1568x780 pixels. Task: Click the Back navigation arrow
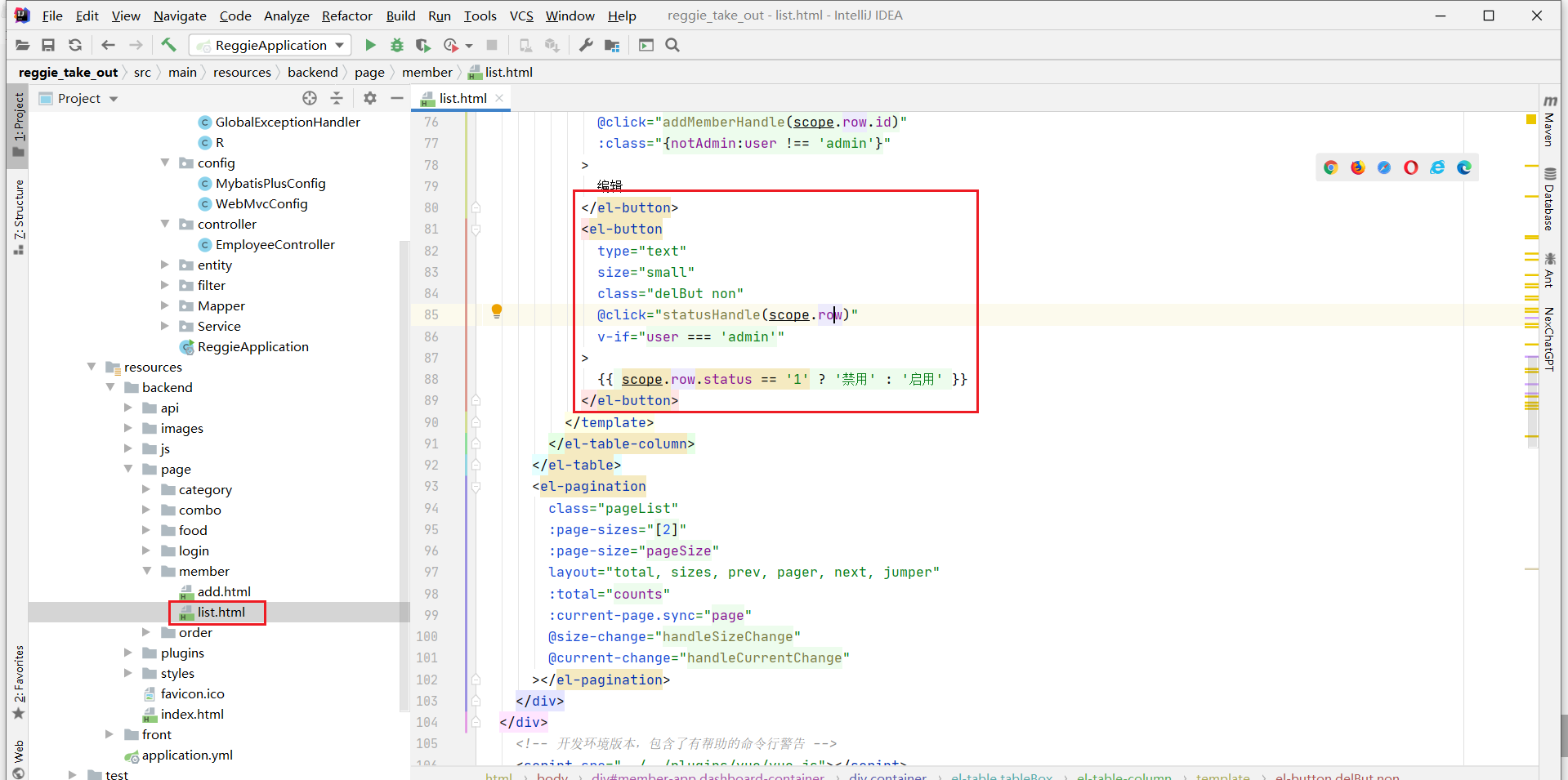(109, 45)
